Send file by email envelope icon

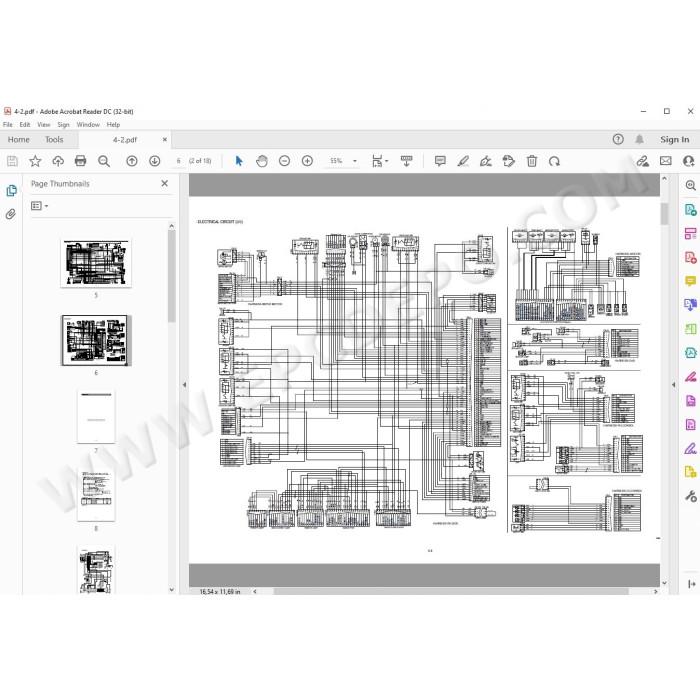[666, 161]
